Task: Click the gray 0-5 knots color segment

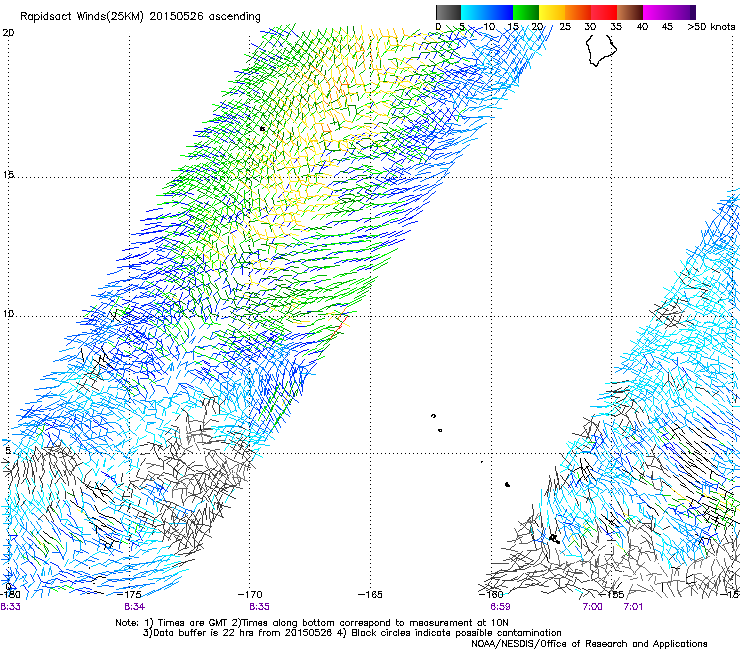Action: (x=448, y=12)
